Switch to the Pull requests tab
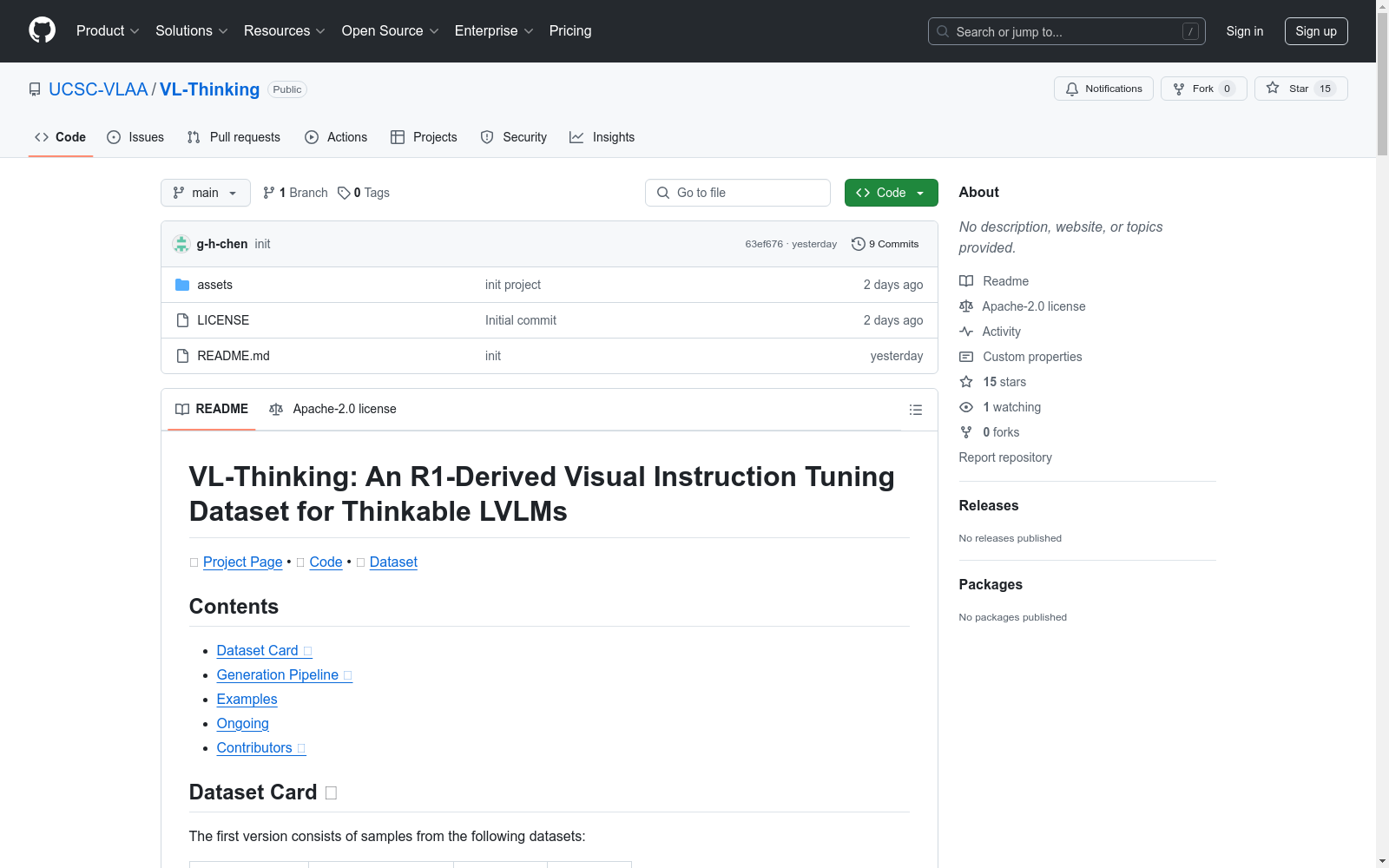The image size is (1389, 868). pos(234,137)
